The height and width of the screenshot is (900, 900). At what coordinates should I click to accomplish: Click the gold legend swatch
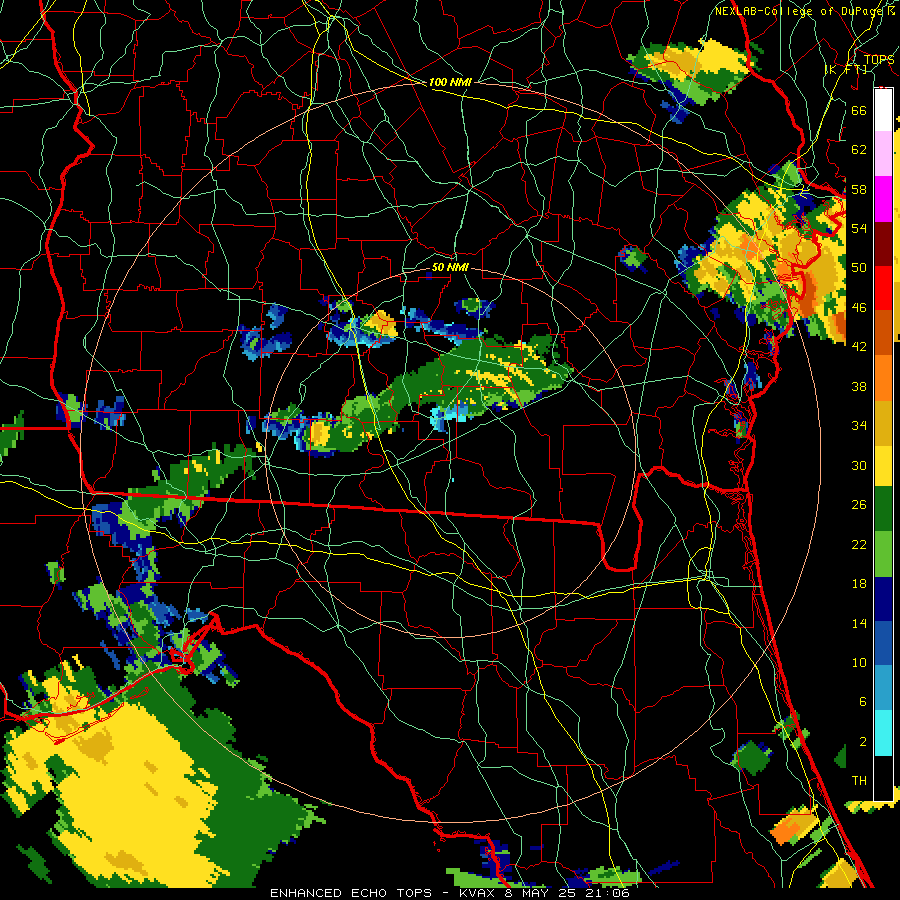(x=883, y=422)
